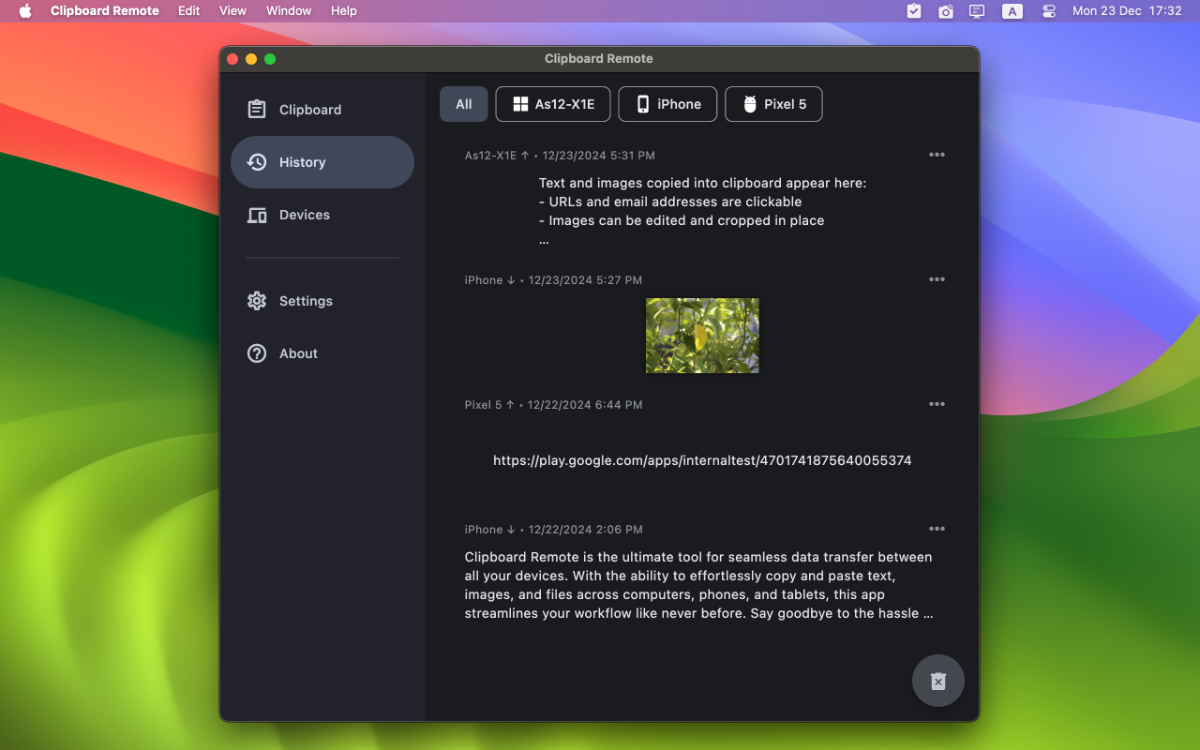Screen dimensions: 1200x750
Task: Select the 'Clipboard Remote is the ultimate tool' entry
Action: click(700, 585)
